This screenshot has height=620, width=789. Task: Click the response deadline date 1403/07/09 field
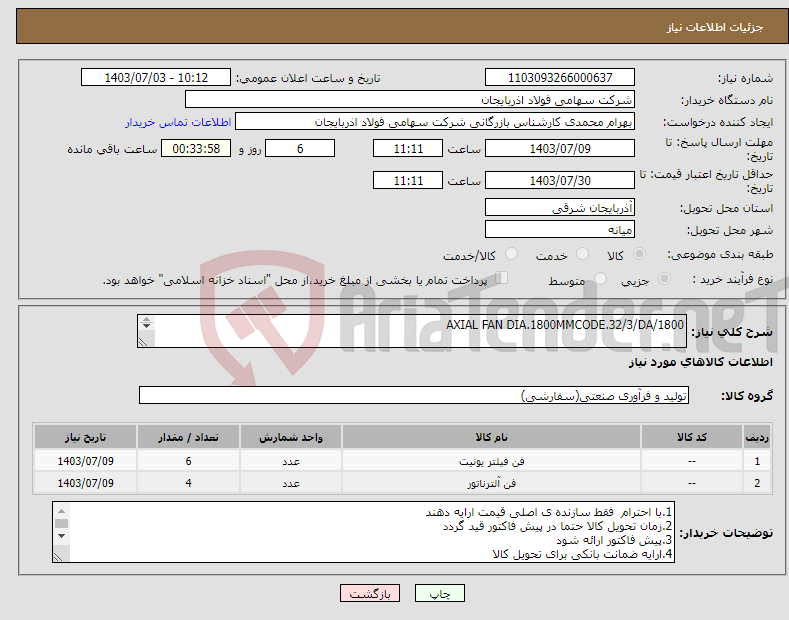560,148
